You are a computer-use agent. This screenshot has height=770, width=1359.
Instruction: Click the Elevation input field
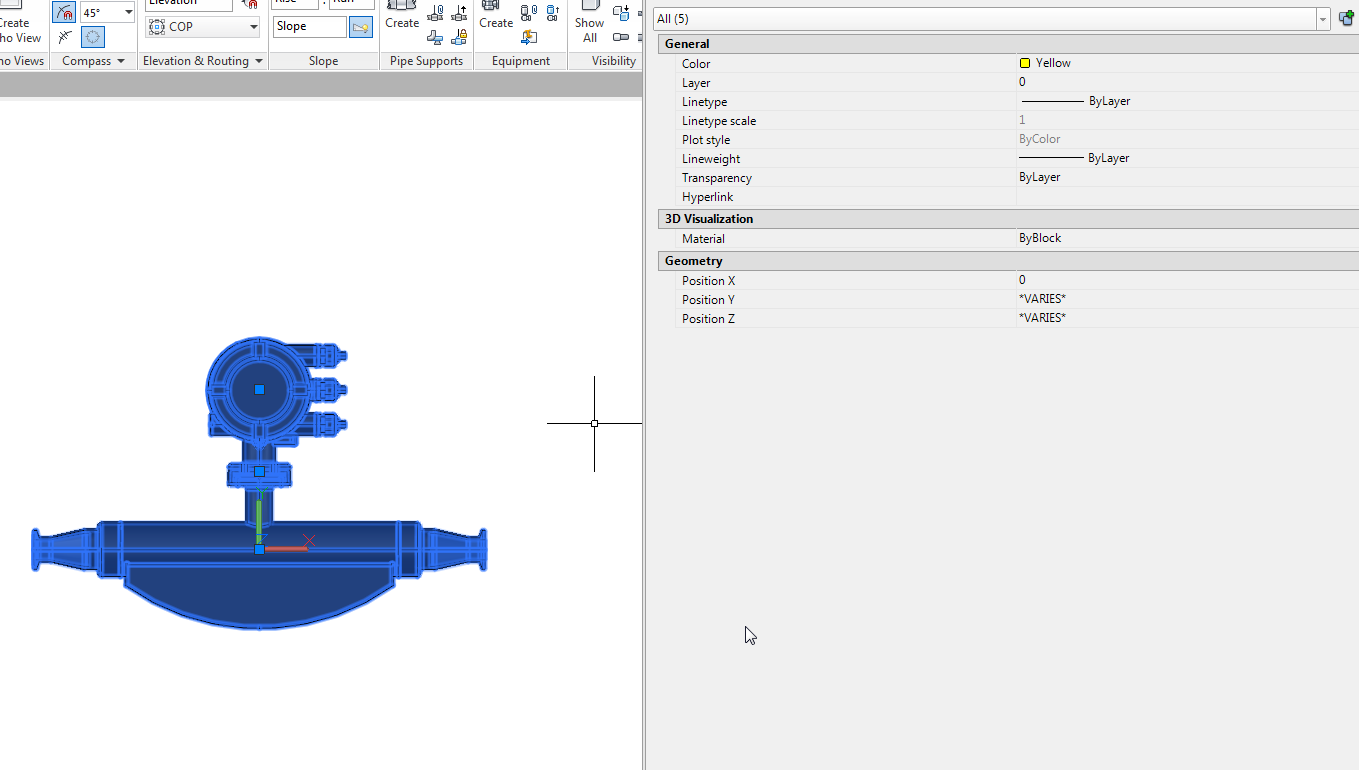point(190,4)
